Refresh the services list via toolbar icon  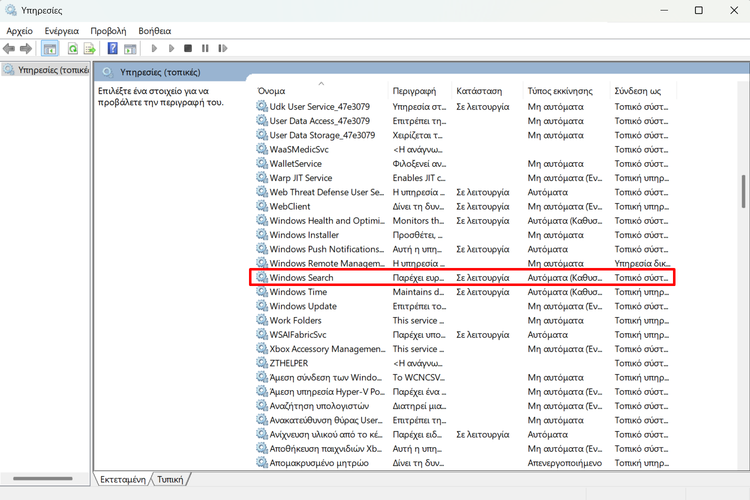(x=73, y=48)
